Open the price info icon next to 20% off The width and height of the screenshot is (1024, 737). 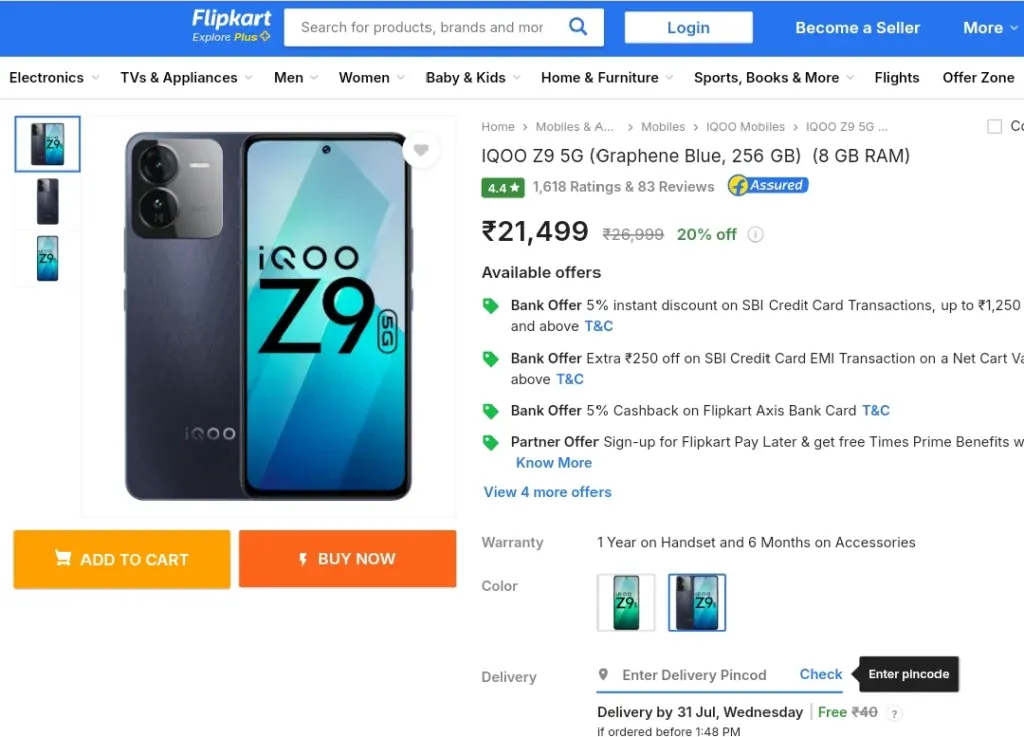coord(756,234)
